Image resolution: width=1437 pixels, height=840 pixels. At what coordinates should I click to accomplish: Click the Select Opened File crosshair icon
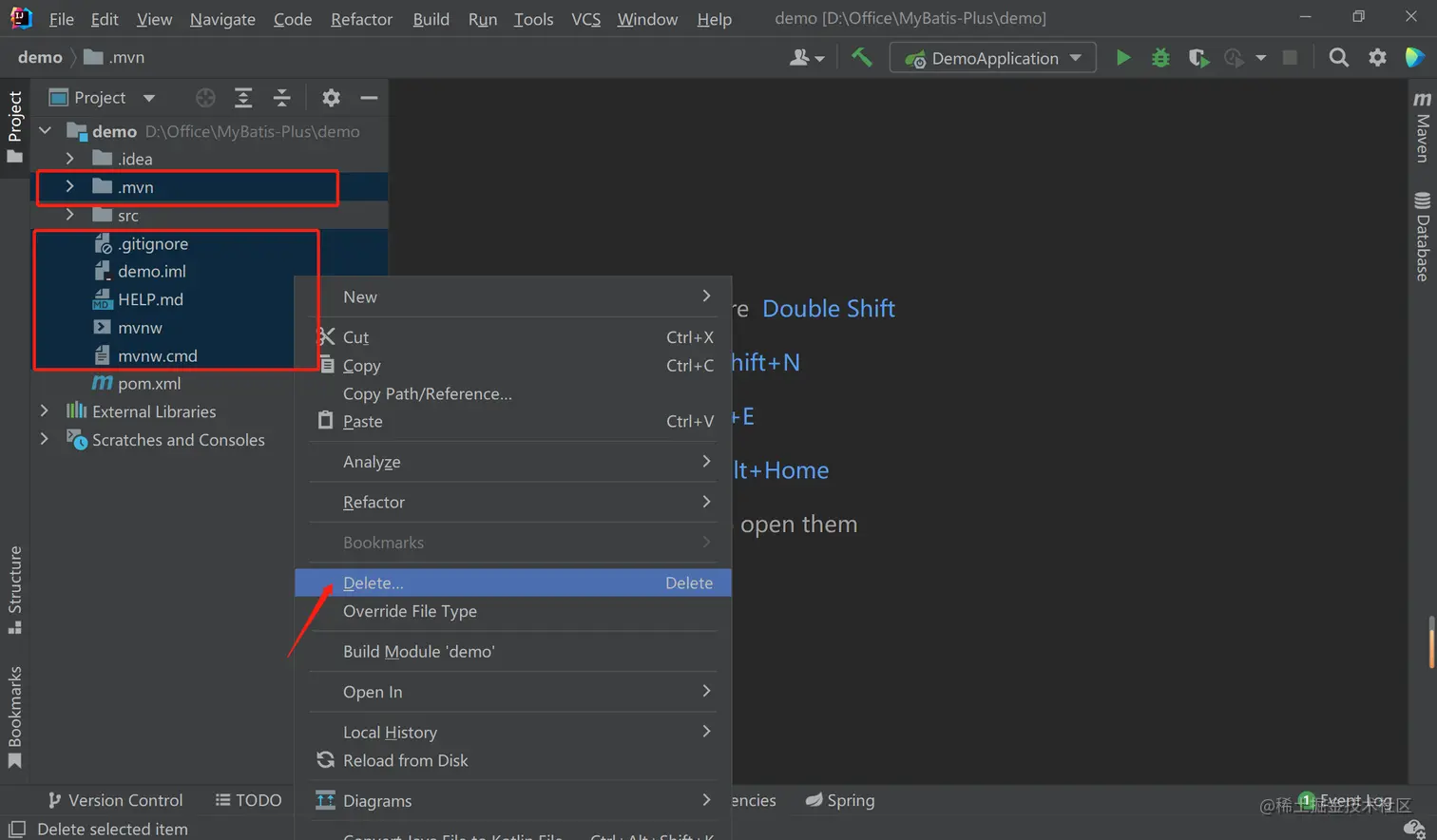(x=205, y=98)
